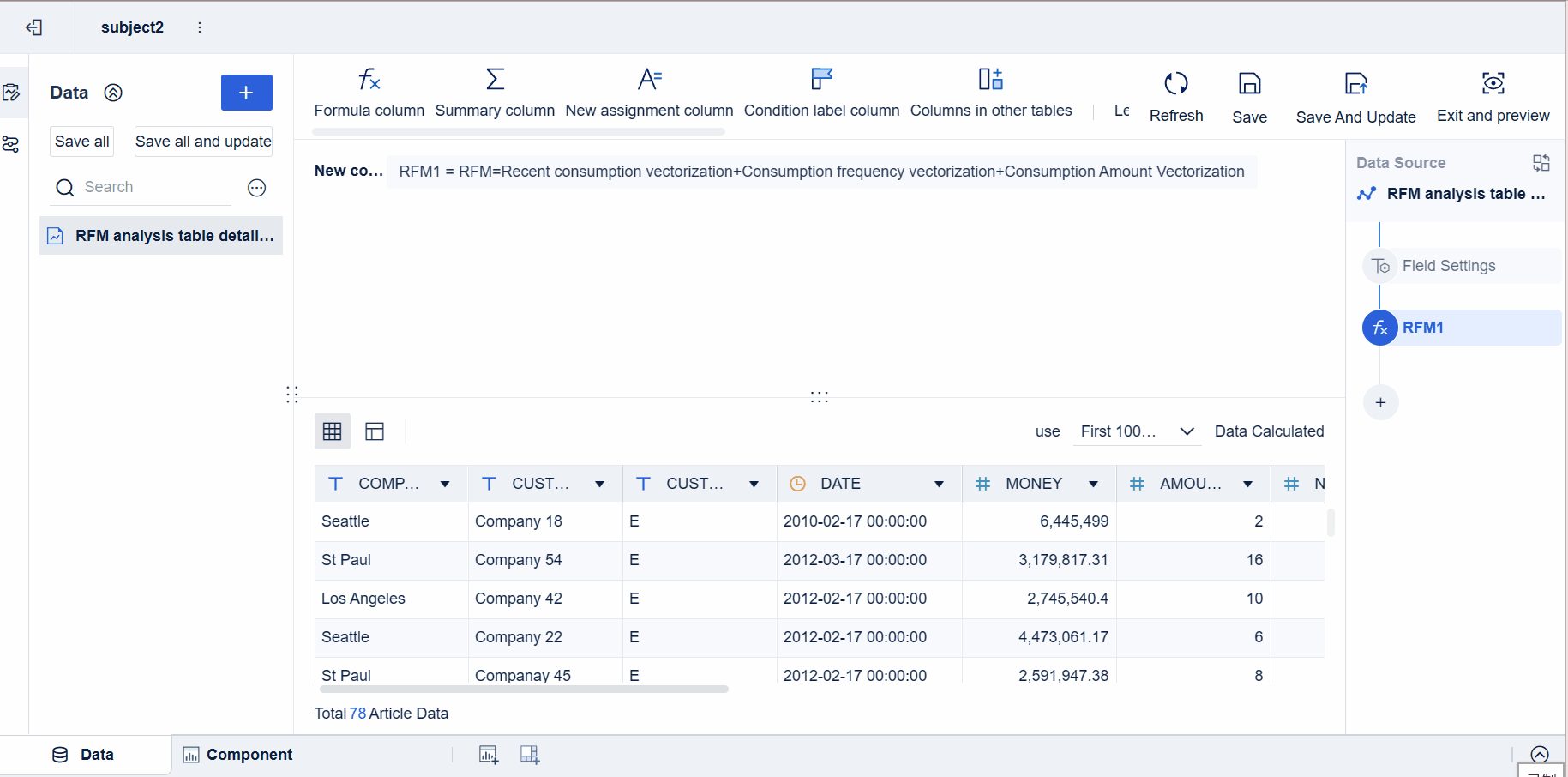Click the replace data source icon
This screenshot has width=1568, height=777.
pos(1541,162)
